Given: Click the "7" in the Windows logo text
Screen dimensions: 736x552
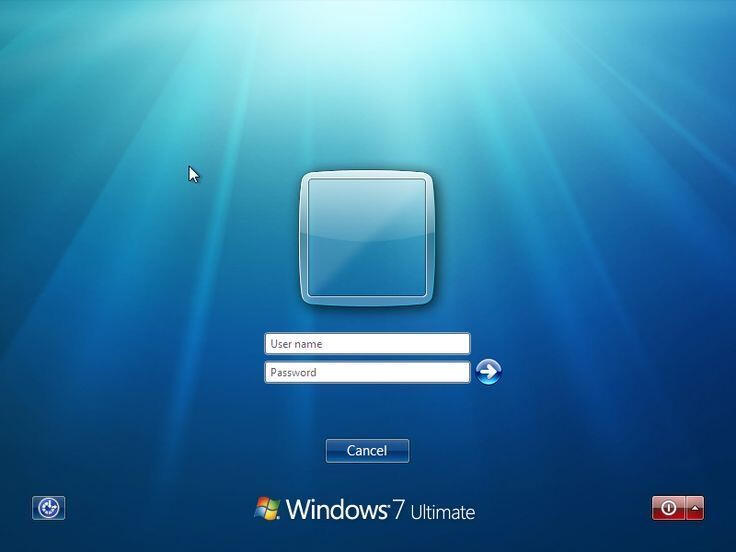Looking at the screenshot, I should coord(398,510).
